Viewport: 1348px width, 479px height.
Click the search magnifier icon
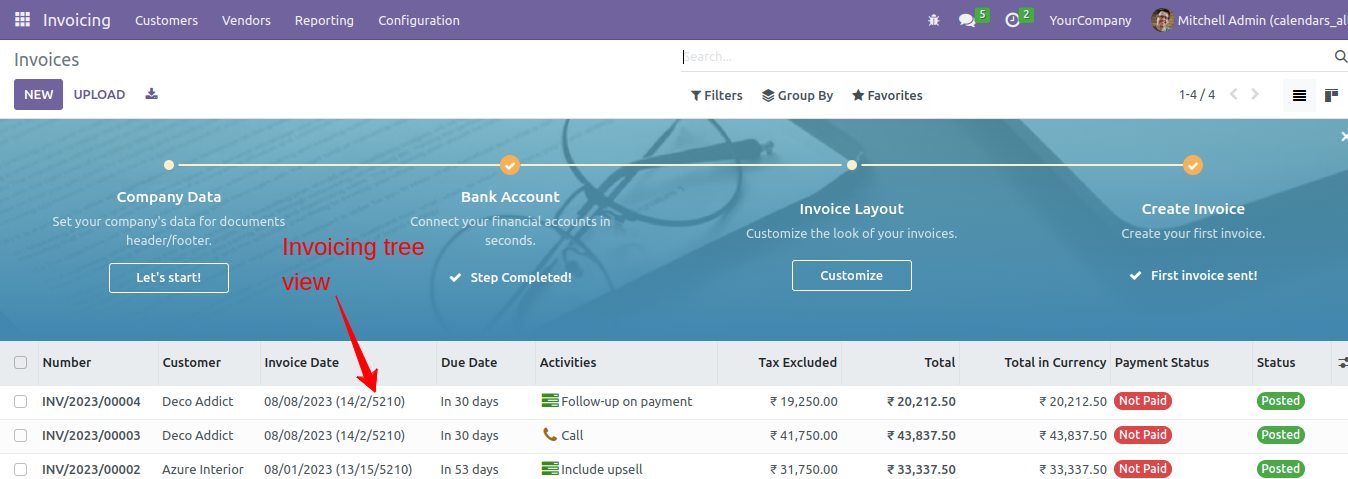1341,57
